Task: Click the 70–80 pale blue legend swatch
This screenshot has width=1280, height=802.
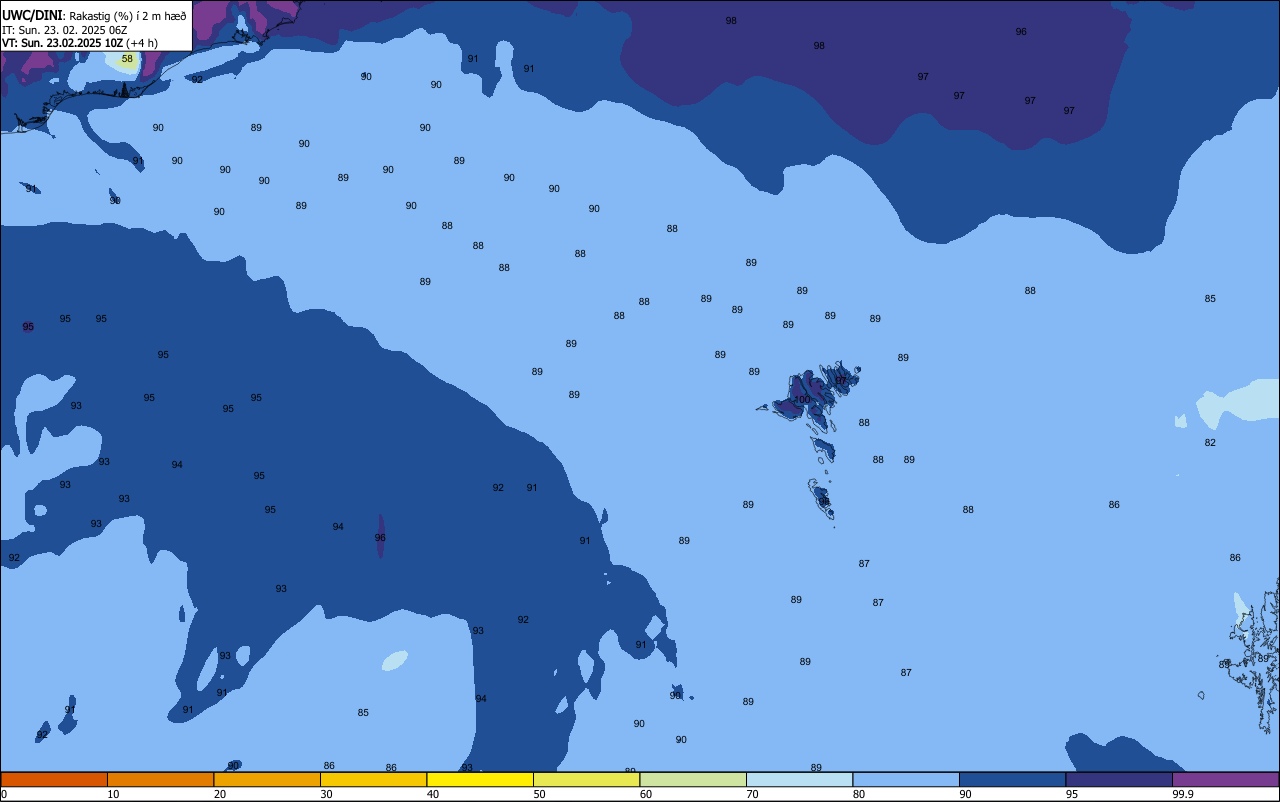Action: pyautogui.click(x=799, y=779)
